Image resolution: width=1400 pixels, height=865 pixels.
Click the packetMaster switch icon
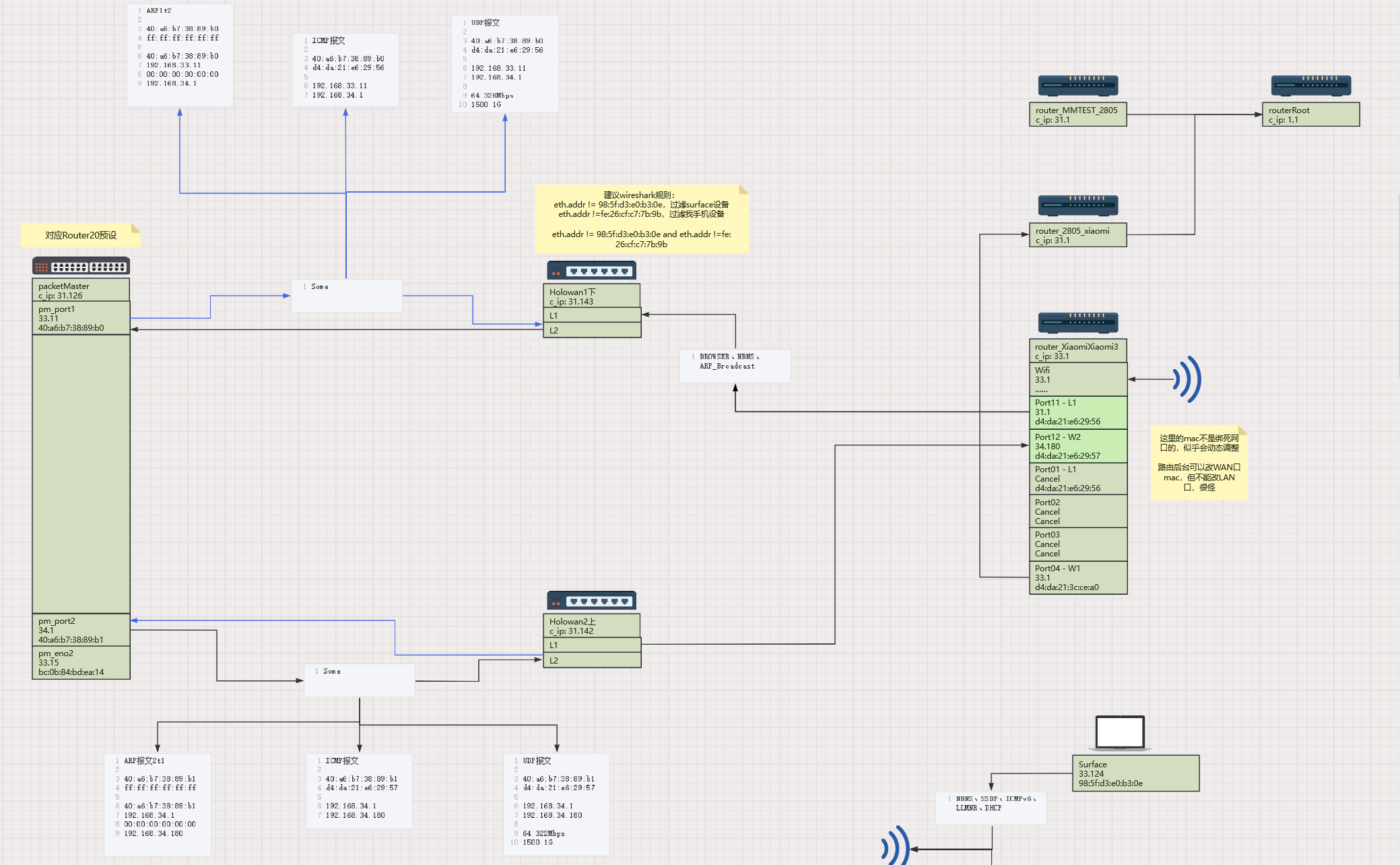[x=81, y=266]
